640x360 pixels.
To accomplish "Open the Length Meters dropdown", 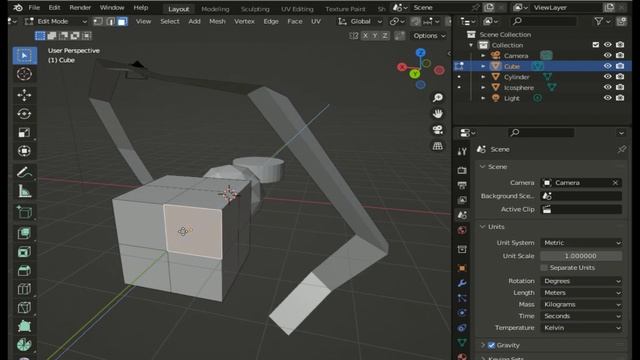I will coord(581,293).
